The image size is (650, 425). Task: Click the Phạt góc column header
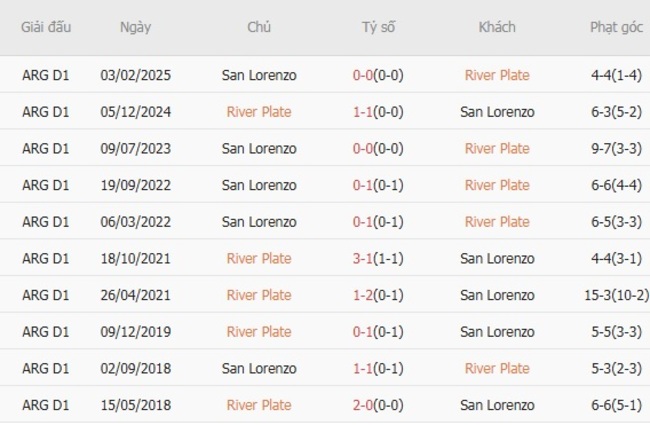tap(616, 27)
